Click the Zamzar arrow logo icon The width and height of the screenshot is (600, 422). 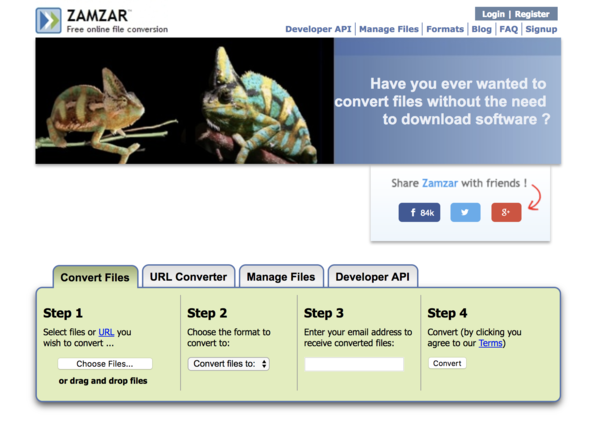click(48, 21)
